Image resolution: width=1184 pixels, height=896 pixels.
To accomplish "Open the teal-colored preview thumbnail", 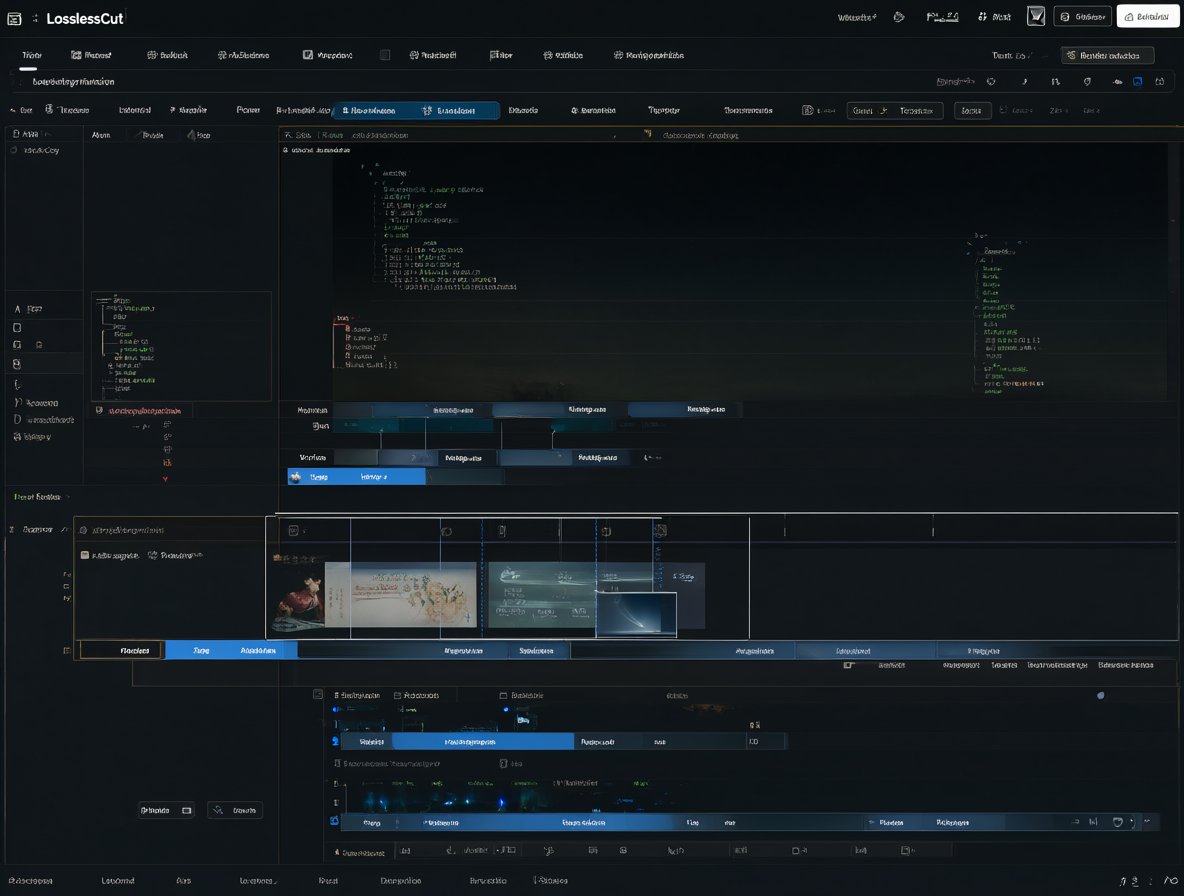I will click(541, 595).
